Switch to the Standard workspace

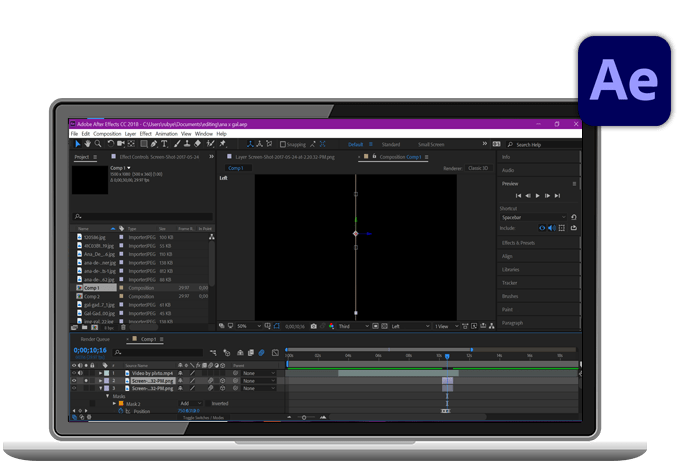point(391,144)
